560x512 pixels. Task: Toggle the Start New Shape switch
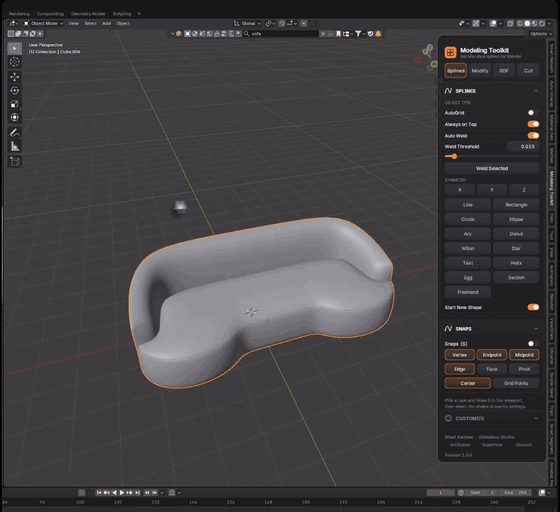coord(533,307)
